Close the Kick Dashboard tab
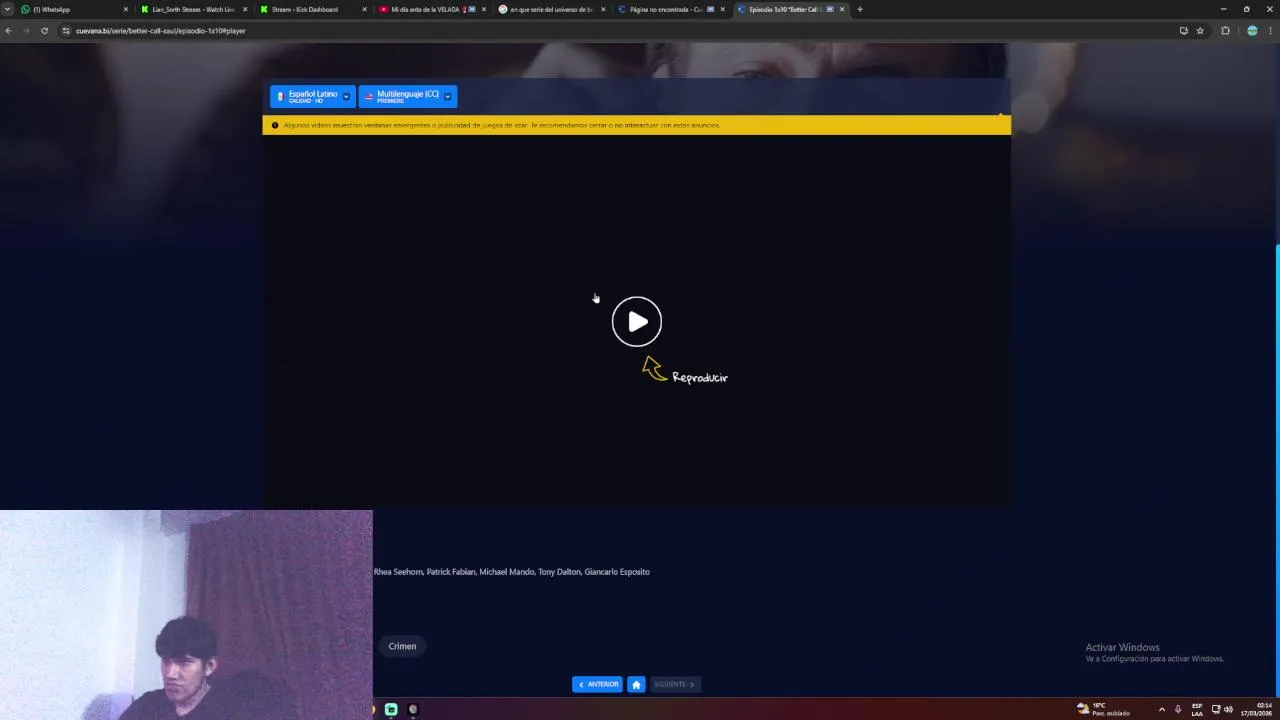The height and width of the screenshot is (720, 1280). [x=364, y=9]
